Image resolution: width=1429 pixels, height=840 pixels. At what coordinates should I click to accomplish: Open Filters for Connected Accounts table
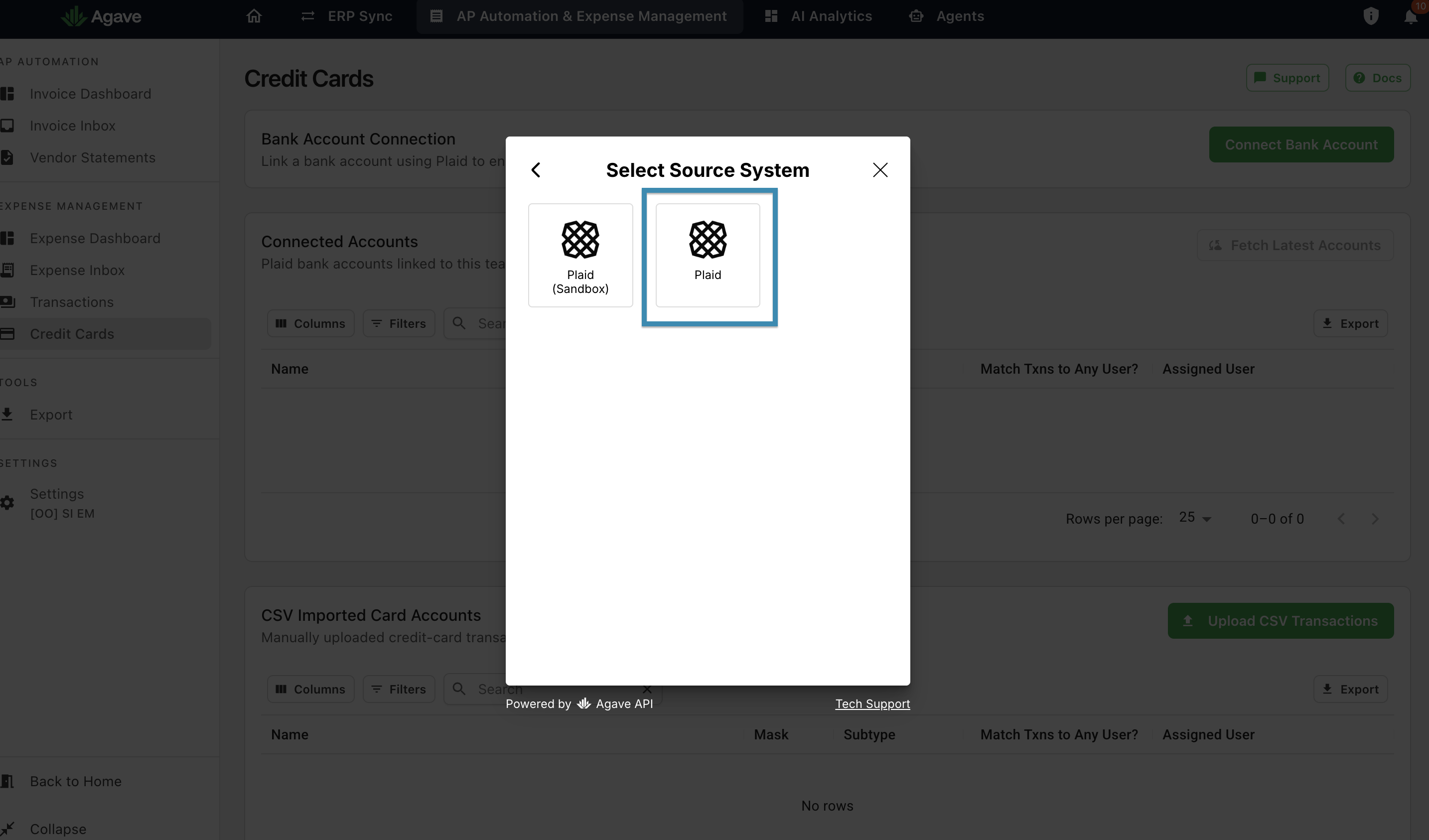click(399, 323)
